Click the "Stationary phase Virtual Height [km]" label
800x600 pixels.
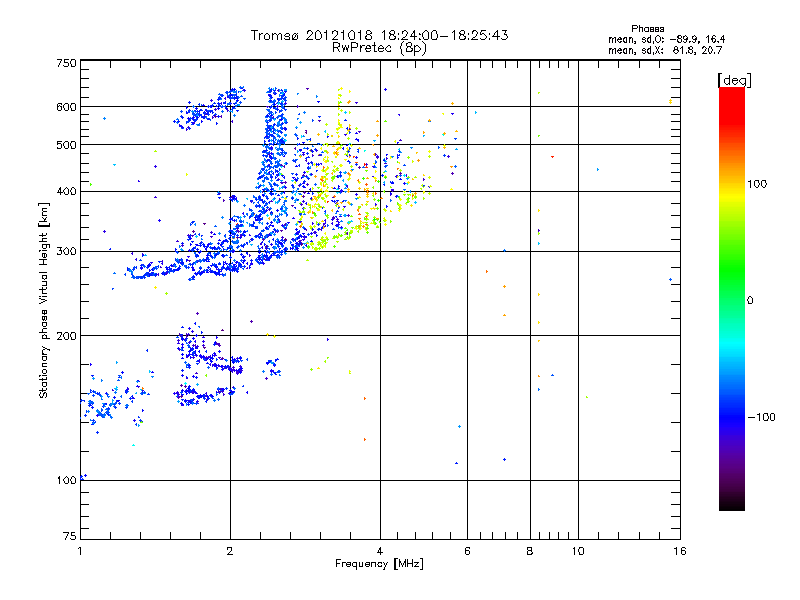click(44, 301)
